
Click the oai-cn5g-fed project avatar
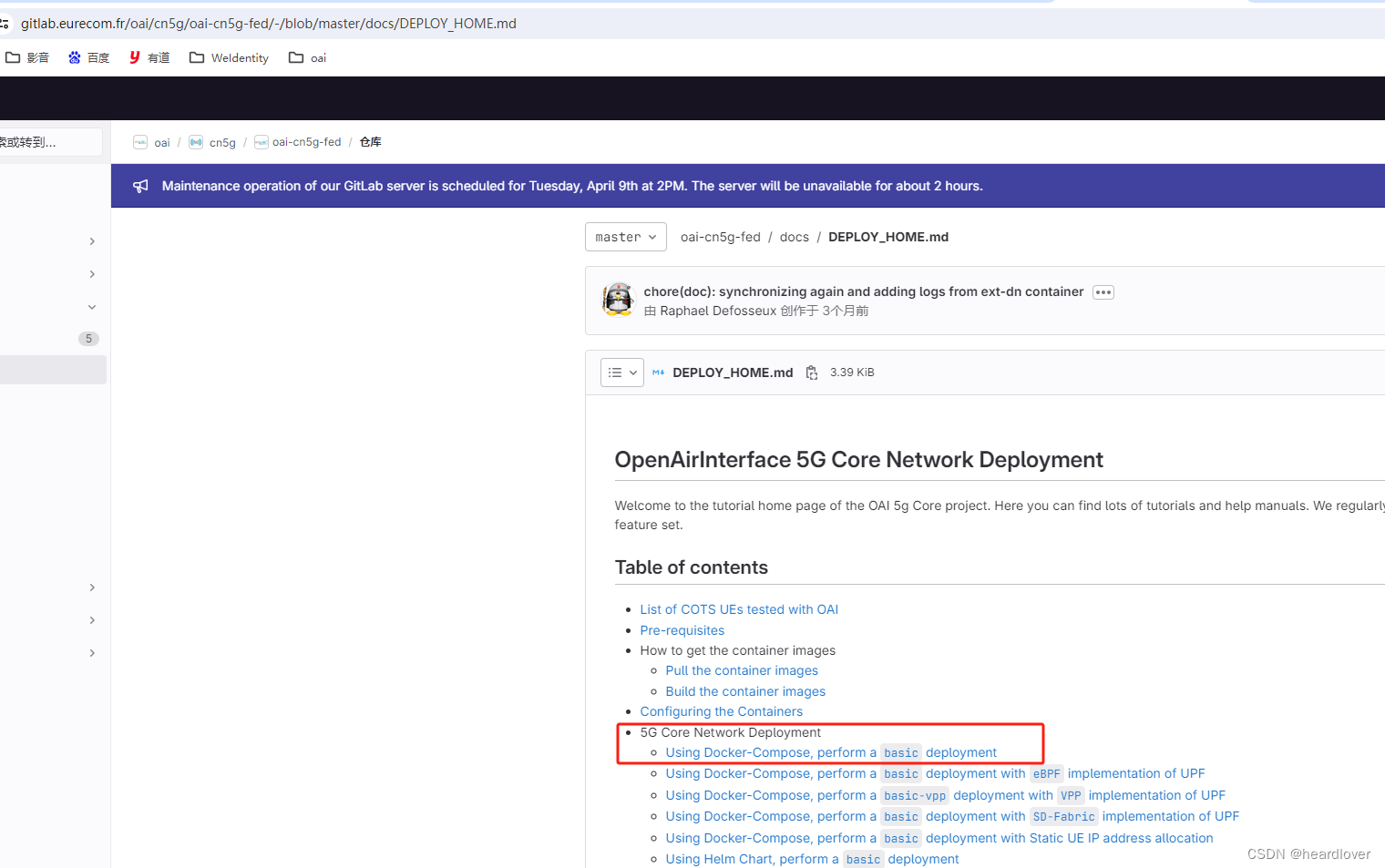261,142
